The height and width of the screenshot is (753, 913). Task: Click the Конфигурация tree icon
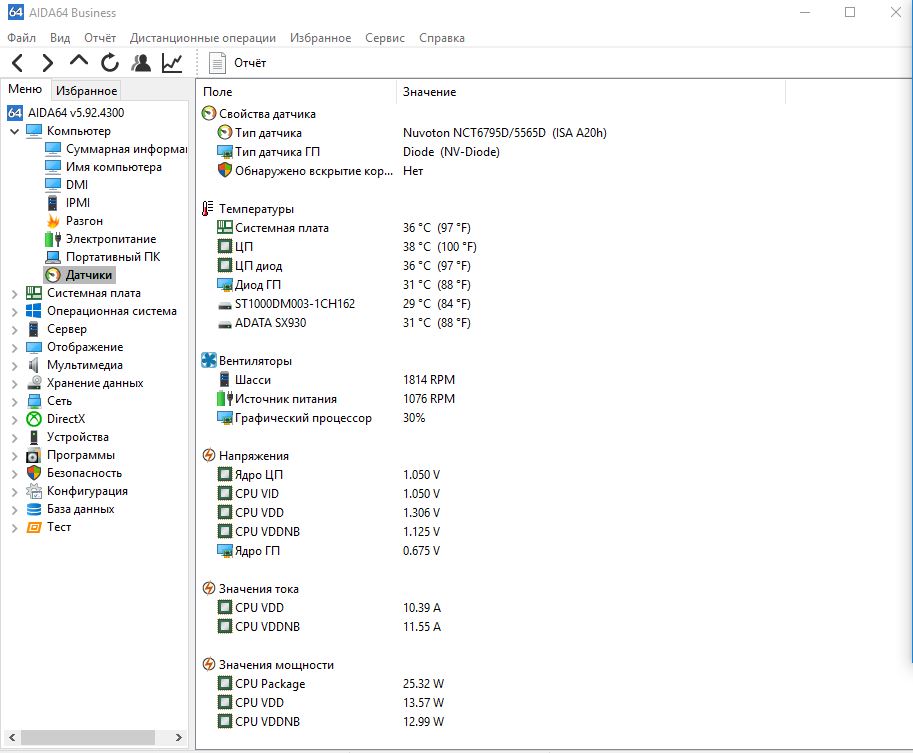(x=34, y=491)
